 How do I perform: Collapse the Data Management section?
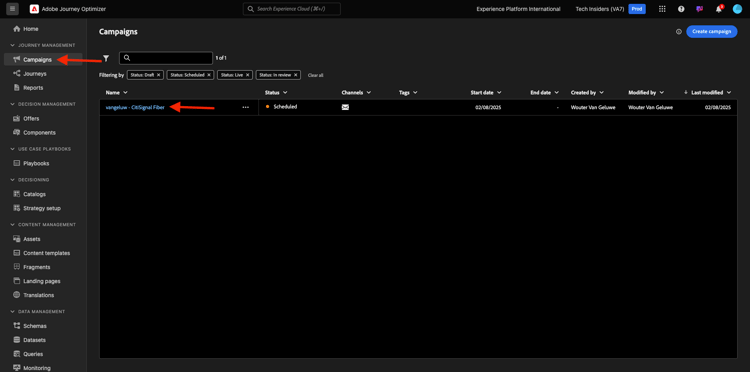tap(12, 311)
